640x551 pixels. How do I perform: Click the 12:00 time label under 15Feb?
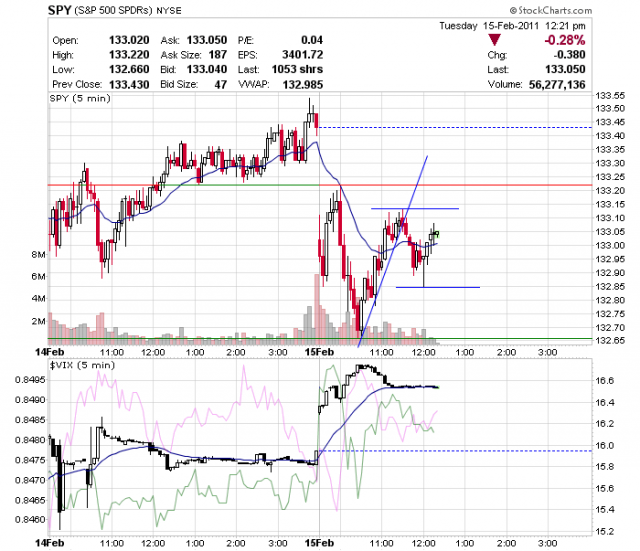(x=423, y=352)
